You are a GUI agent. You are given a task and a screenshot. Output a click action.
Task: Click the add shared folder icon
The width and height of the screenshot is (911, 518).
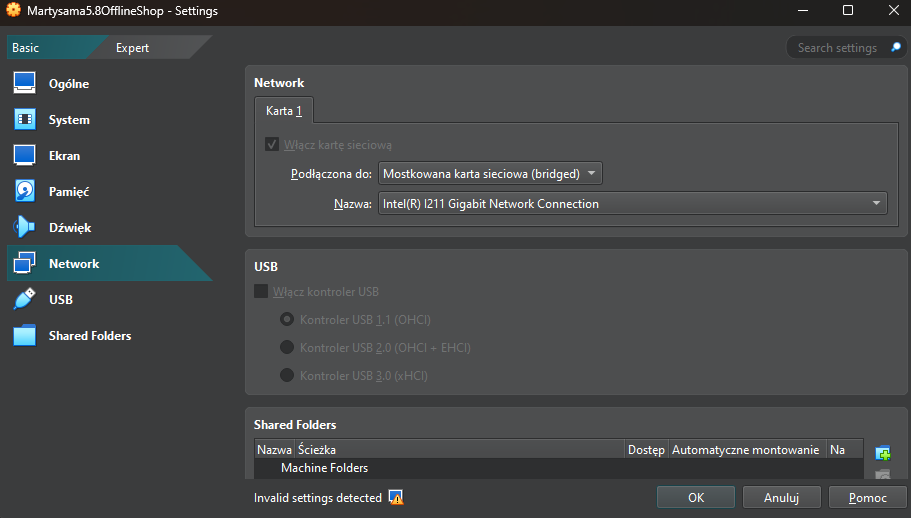click(x=882, y=453)
